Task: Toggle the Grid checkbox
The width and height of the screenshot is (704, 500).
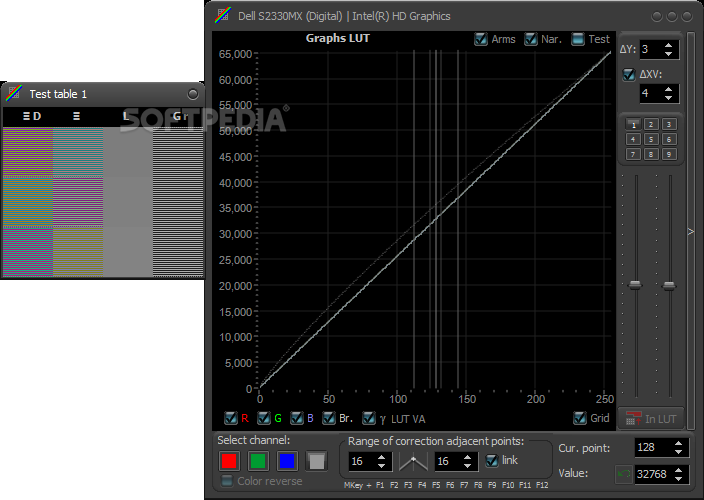Action: (580, 418)
